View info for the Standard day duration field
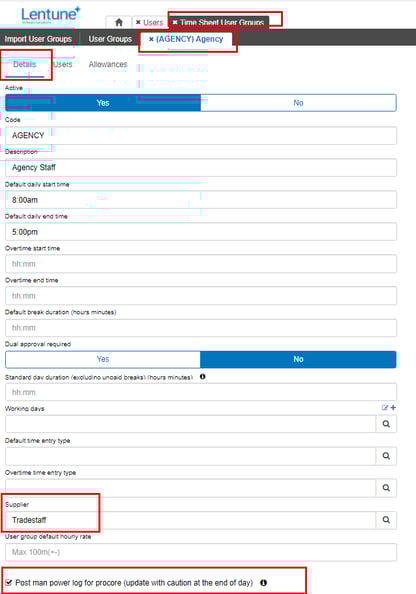This screenshot has width=416, height=594. pos(203,377)
